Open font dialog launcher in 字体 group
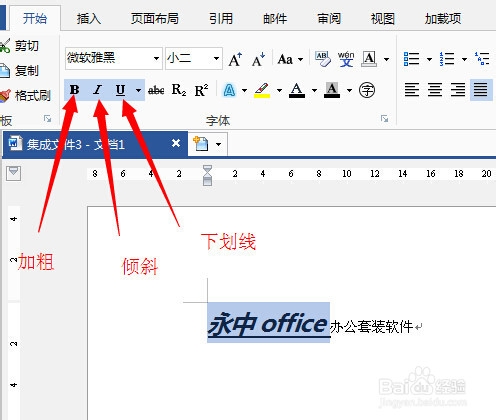The width and height of the screenshot is (496, 420). pyautogui.click(x=384, y=119)
